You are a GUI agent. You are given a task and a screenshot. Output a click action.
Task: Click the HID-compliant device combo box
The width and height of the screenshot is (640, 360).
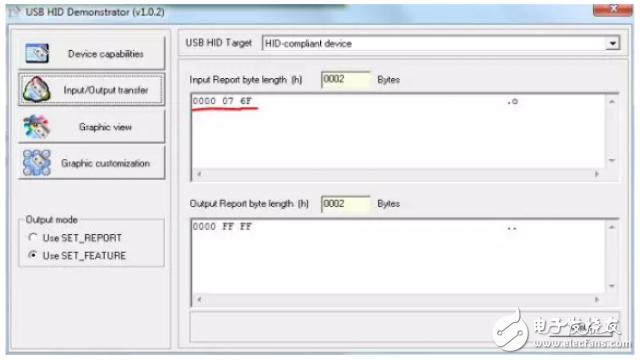pos(441,43)
